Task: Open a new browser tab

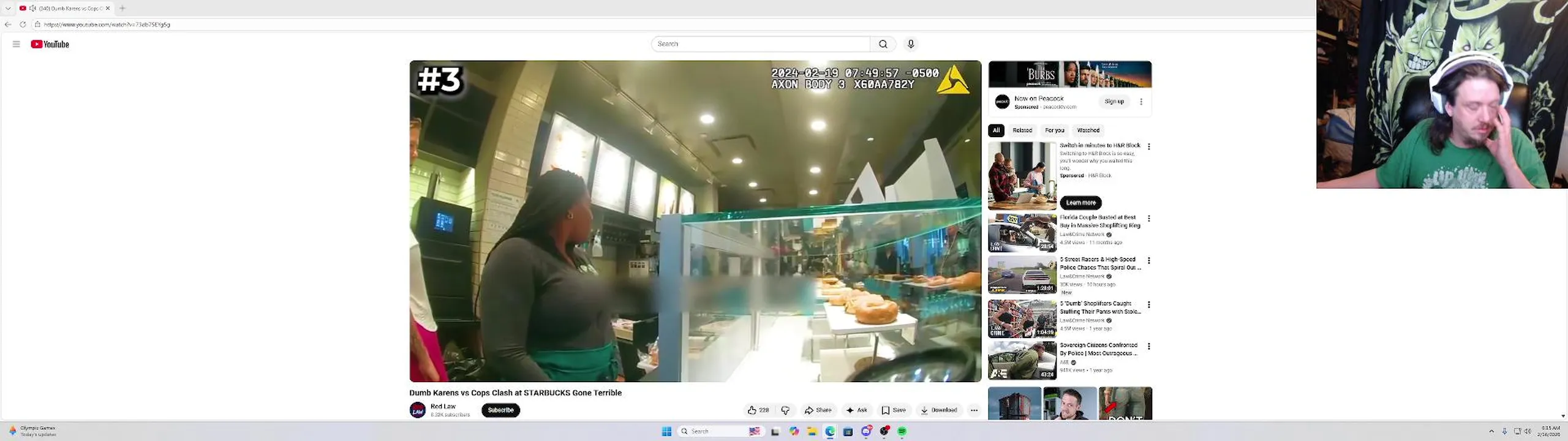Action: pos(123,8)
